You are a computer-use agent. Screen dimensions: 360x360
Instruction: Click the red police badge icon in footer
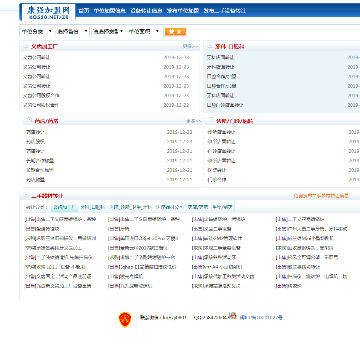[x=125, y=320]
